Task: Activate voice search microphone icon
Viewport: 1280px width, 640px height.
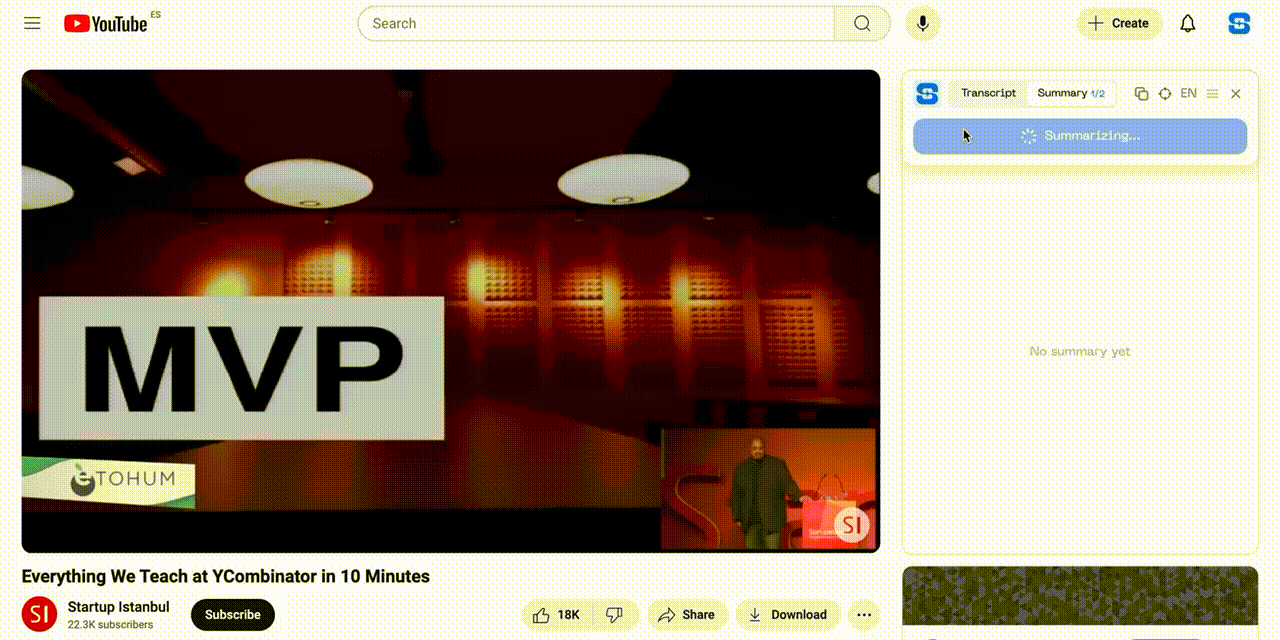Action: (x=923, y=23)
